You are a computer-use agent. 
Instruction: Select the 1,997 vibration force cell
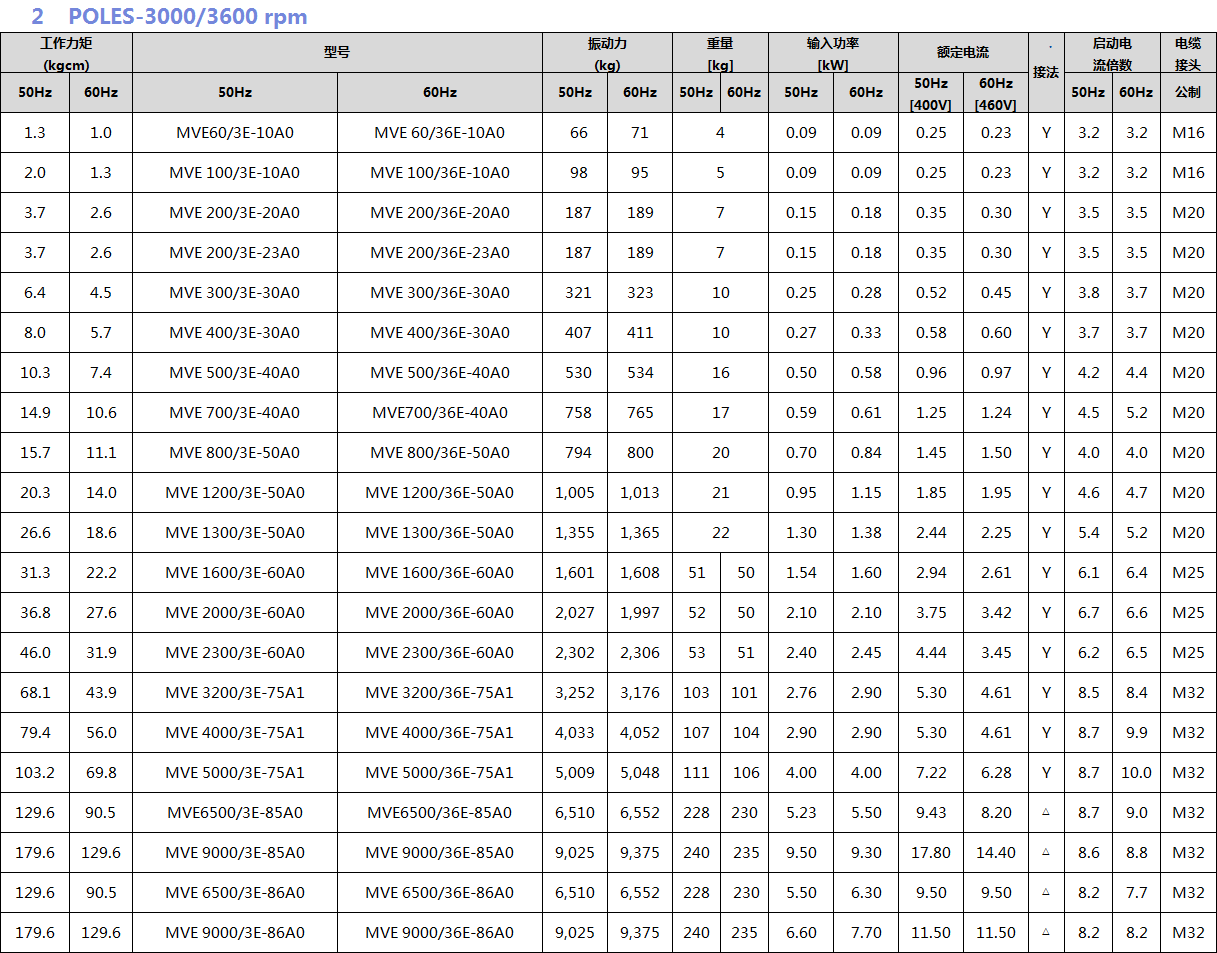pyautogui.click(x=639, y=613)
